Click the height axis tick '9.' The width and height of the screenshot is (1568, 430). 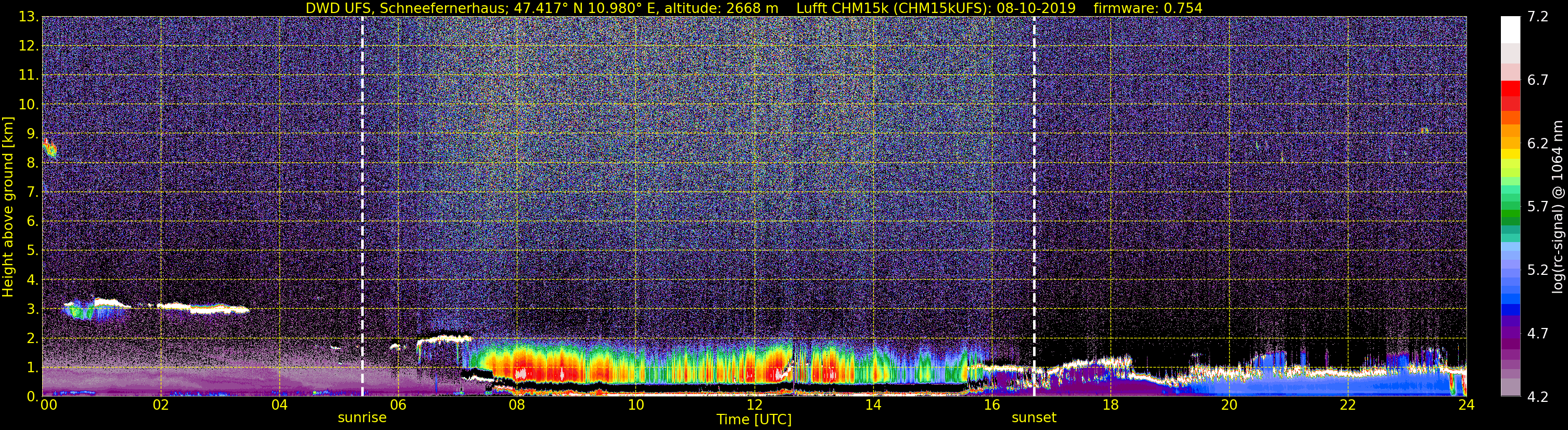[x=32, y=133]
